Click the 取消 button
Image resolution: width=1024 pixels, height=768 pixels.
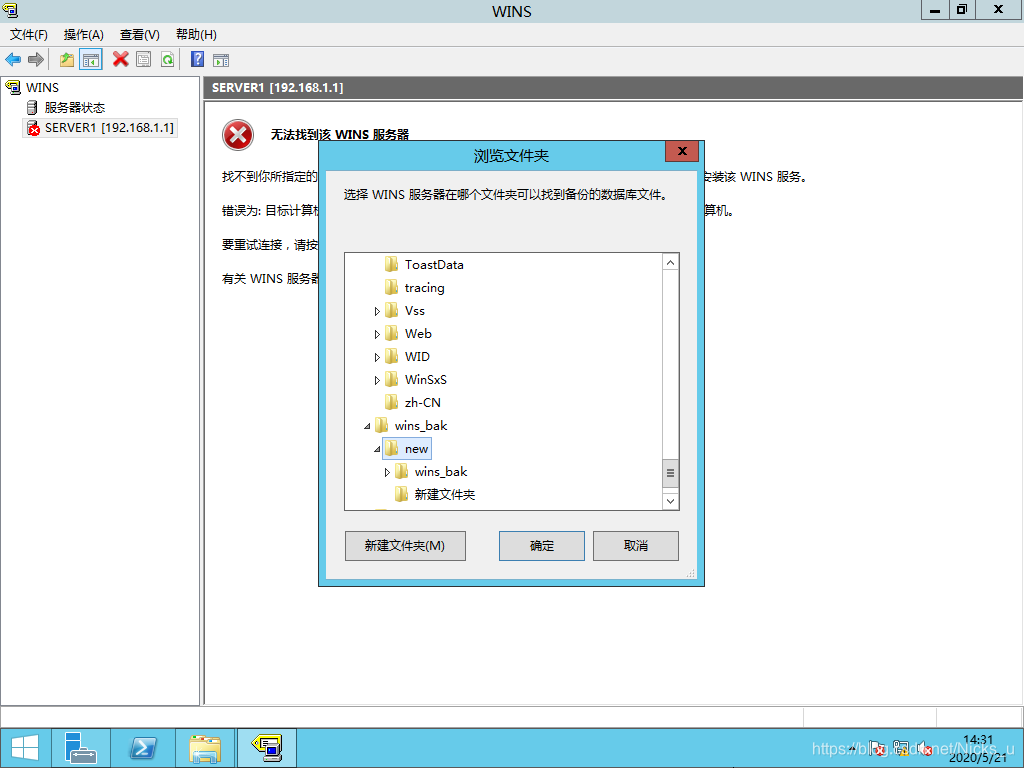pos(635,545)
